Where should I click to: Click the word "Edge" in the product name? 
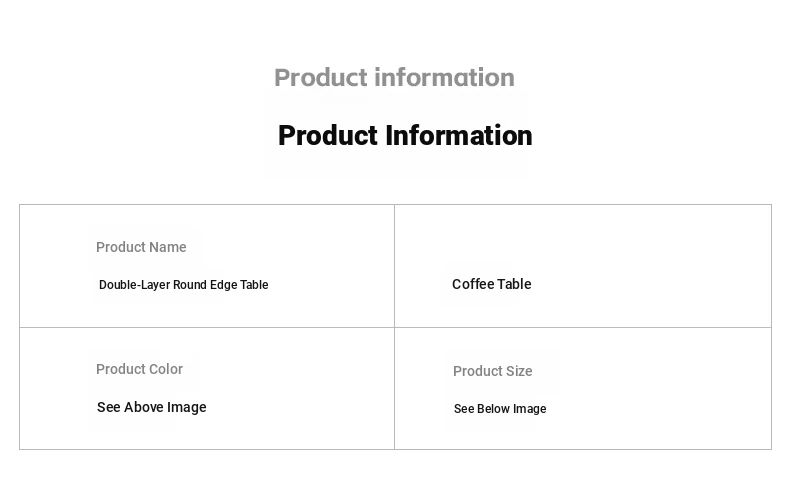(223, 285)
